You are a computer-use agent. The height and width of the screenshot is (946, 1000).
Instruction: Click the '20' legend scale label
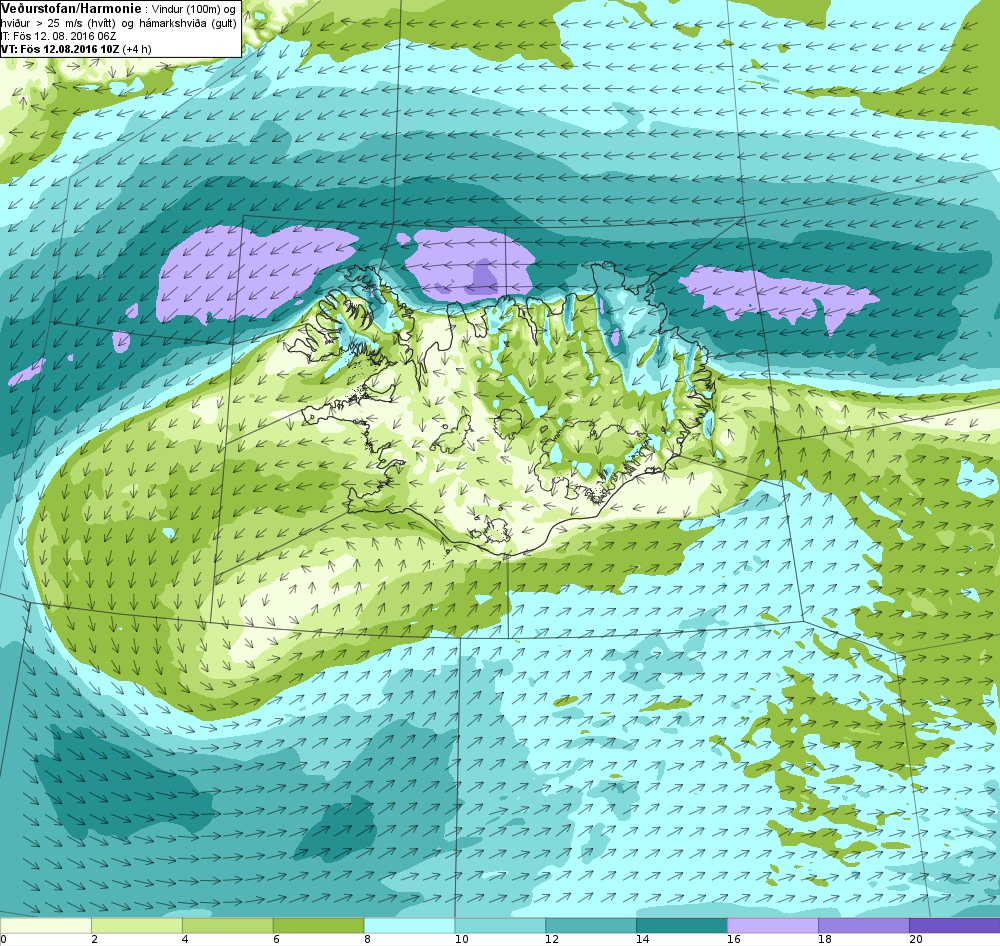point(916,938)
